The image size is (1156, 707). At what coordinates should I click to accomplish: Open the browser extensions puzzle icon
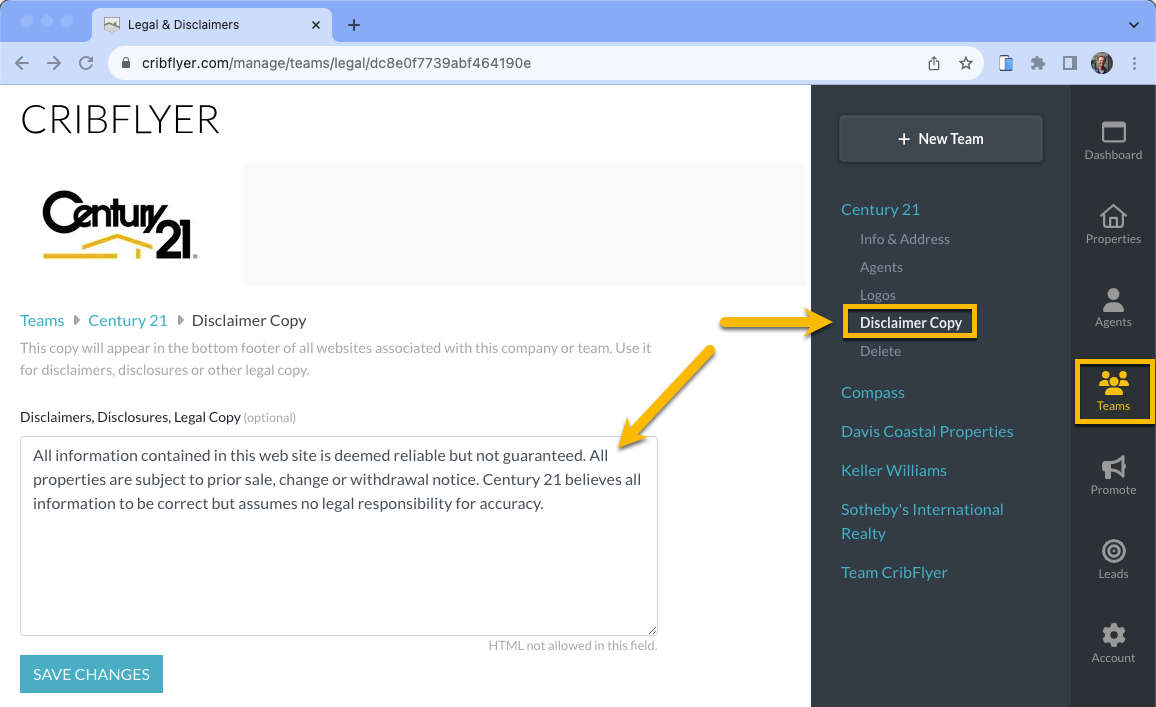pos(1038,63)
